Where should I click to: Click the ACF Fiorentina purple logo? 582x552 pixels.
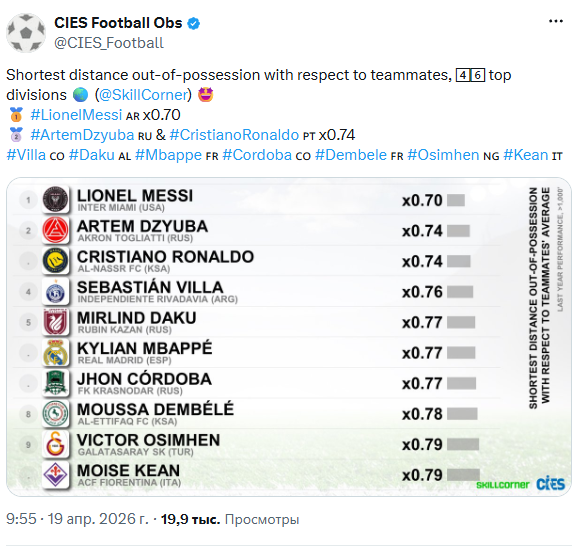pos(55,474)
